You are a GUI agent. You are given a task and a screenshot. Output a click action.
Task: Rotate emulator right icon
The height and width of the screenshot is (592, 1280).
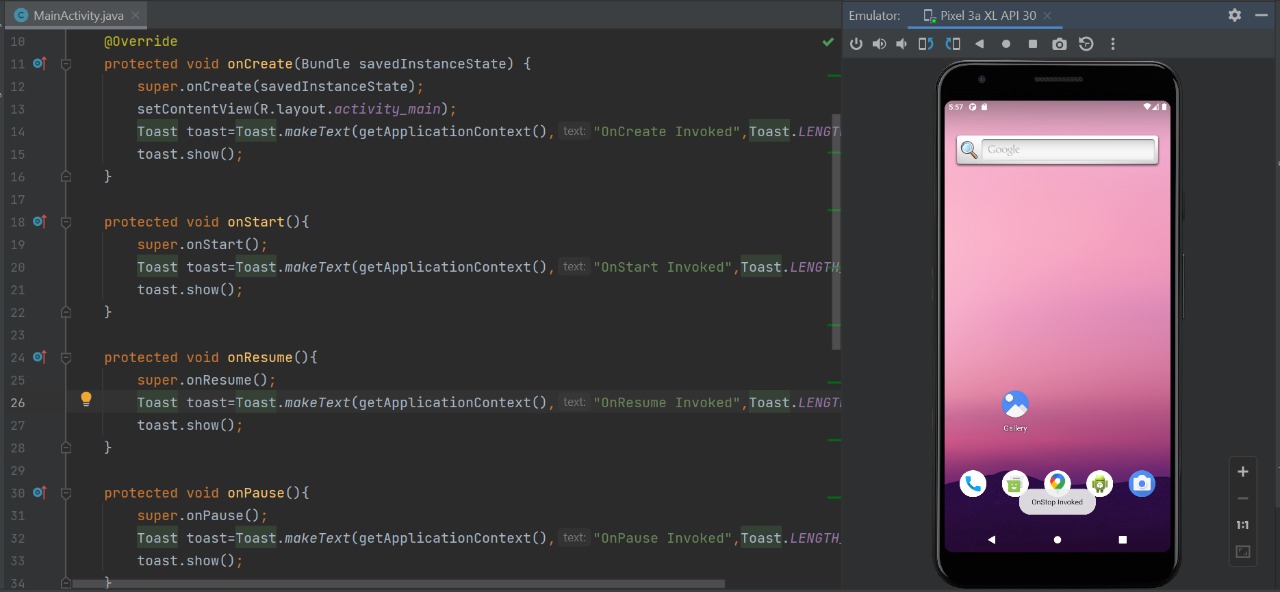coord(953,44)
